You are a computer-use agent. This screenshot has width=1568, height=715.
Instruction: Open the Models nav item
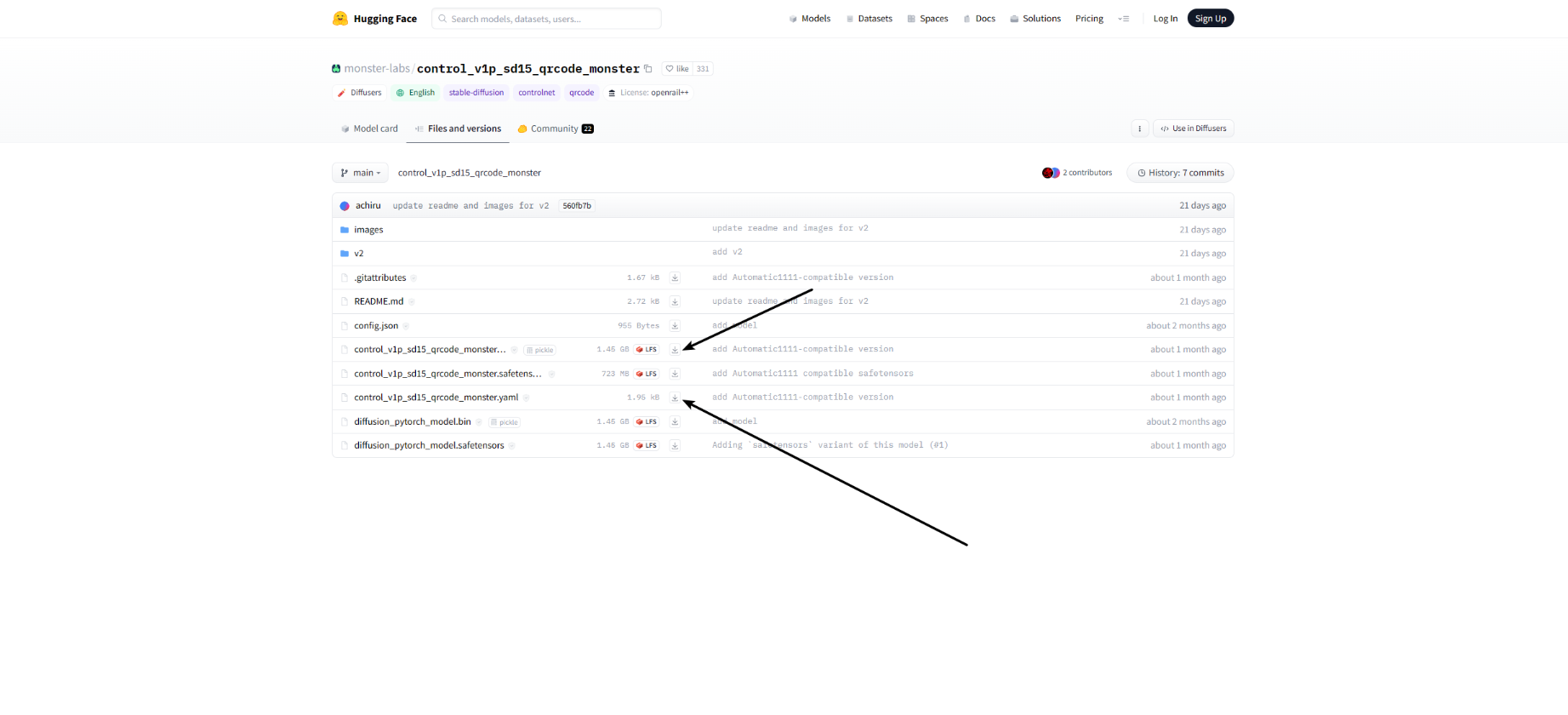pos(809,19)
